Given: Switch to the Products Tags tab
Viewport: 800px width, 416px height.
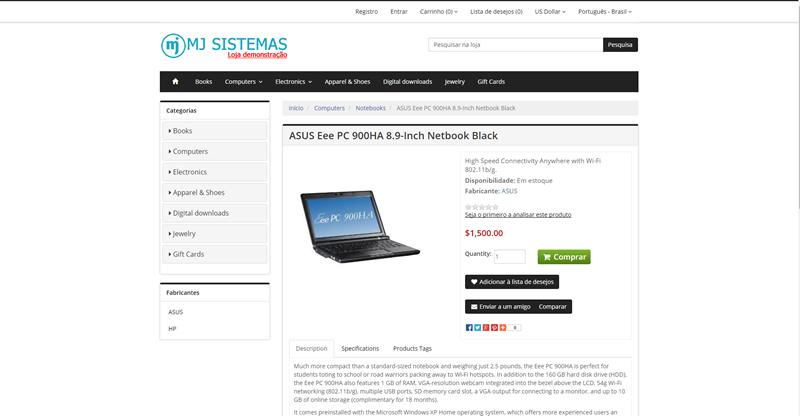Looking at the screenshot, I should point(412,349).
